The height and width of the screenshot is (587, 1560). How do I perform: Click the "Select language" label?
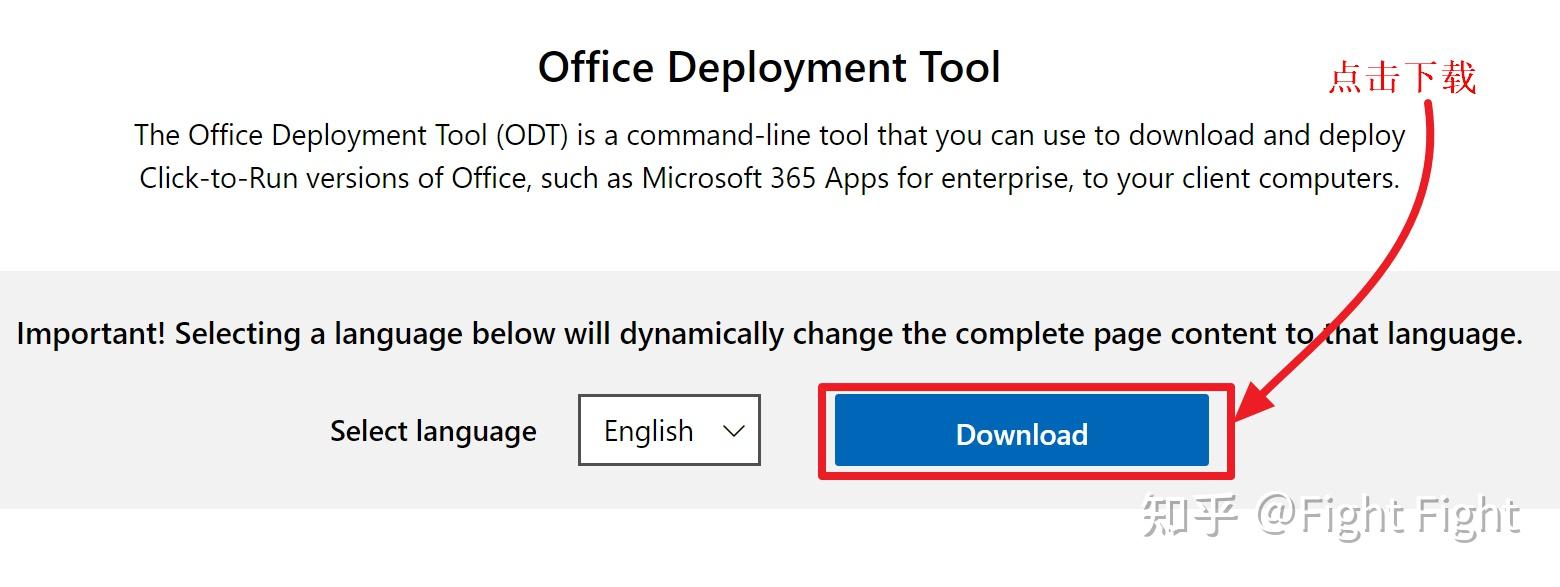tap(433, 431)
